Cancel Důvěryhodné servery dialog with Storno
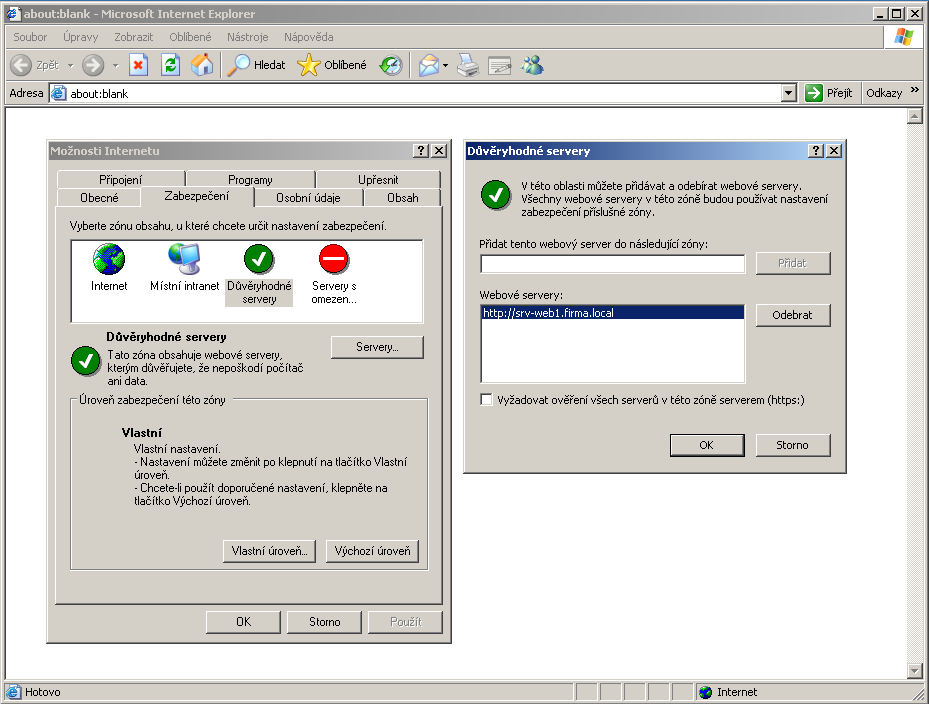The height and width of the screenshot is (704, 929). pos(793,444)
